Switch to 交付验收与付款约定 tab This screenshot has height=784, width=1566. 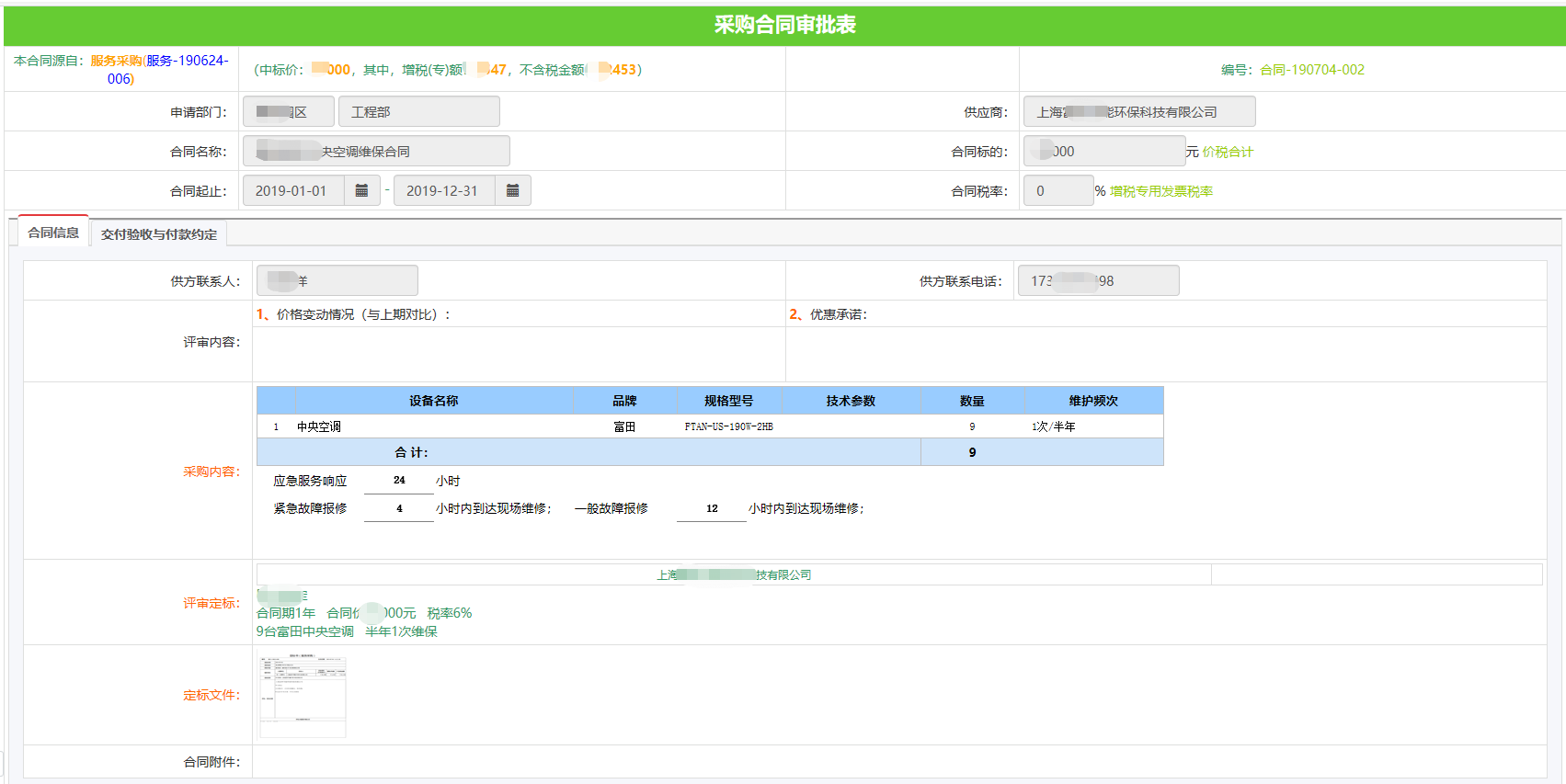pos(159,234)
